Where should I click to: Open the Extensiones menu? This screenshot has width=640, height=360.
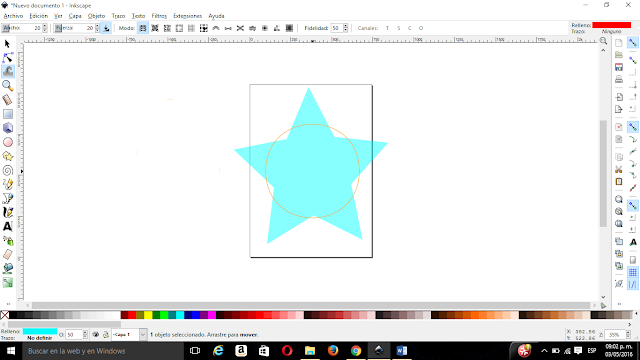187,16
